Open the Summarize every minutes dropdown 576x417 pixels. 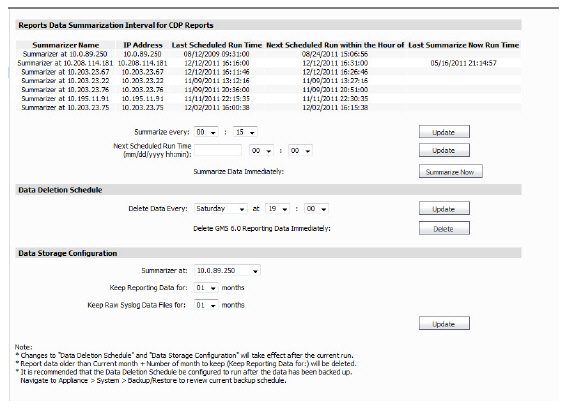click(x=245, y=132)
